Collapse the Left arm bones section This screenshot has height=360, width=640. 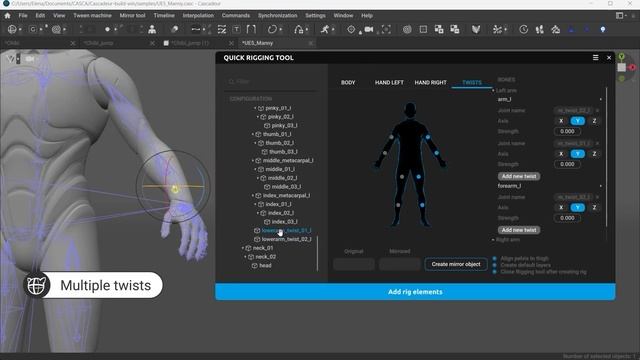coord(493,91)
